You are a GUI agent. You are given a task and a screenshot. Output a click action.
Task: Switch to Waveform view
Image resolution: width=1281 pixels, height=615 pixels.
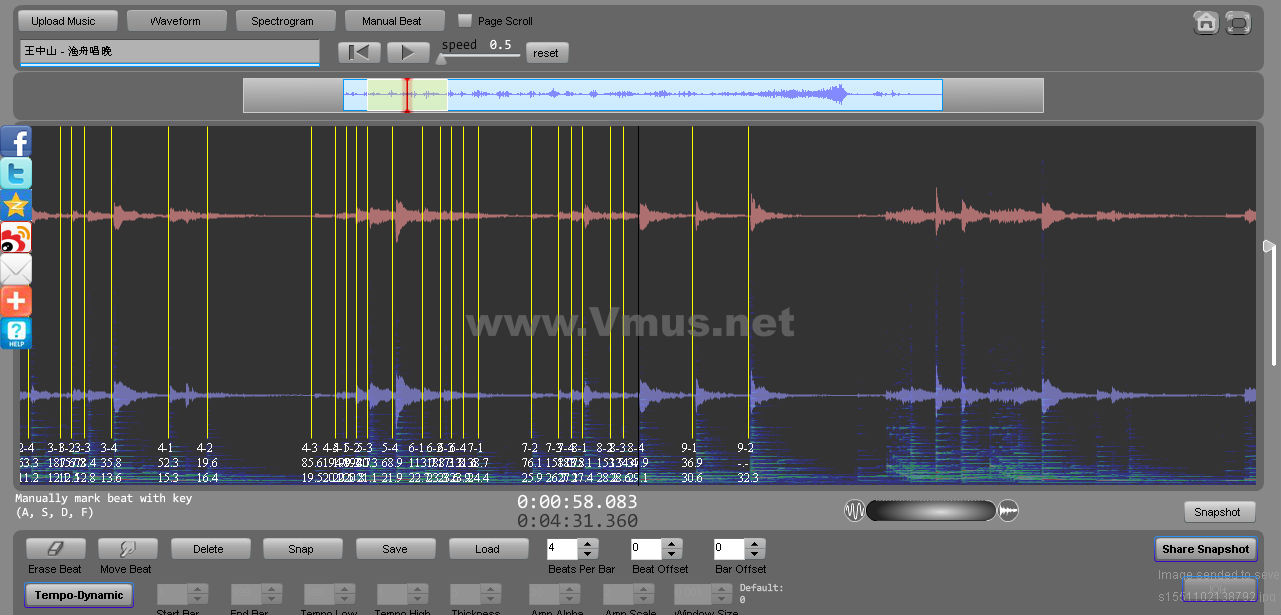175,21
